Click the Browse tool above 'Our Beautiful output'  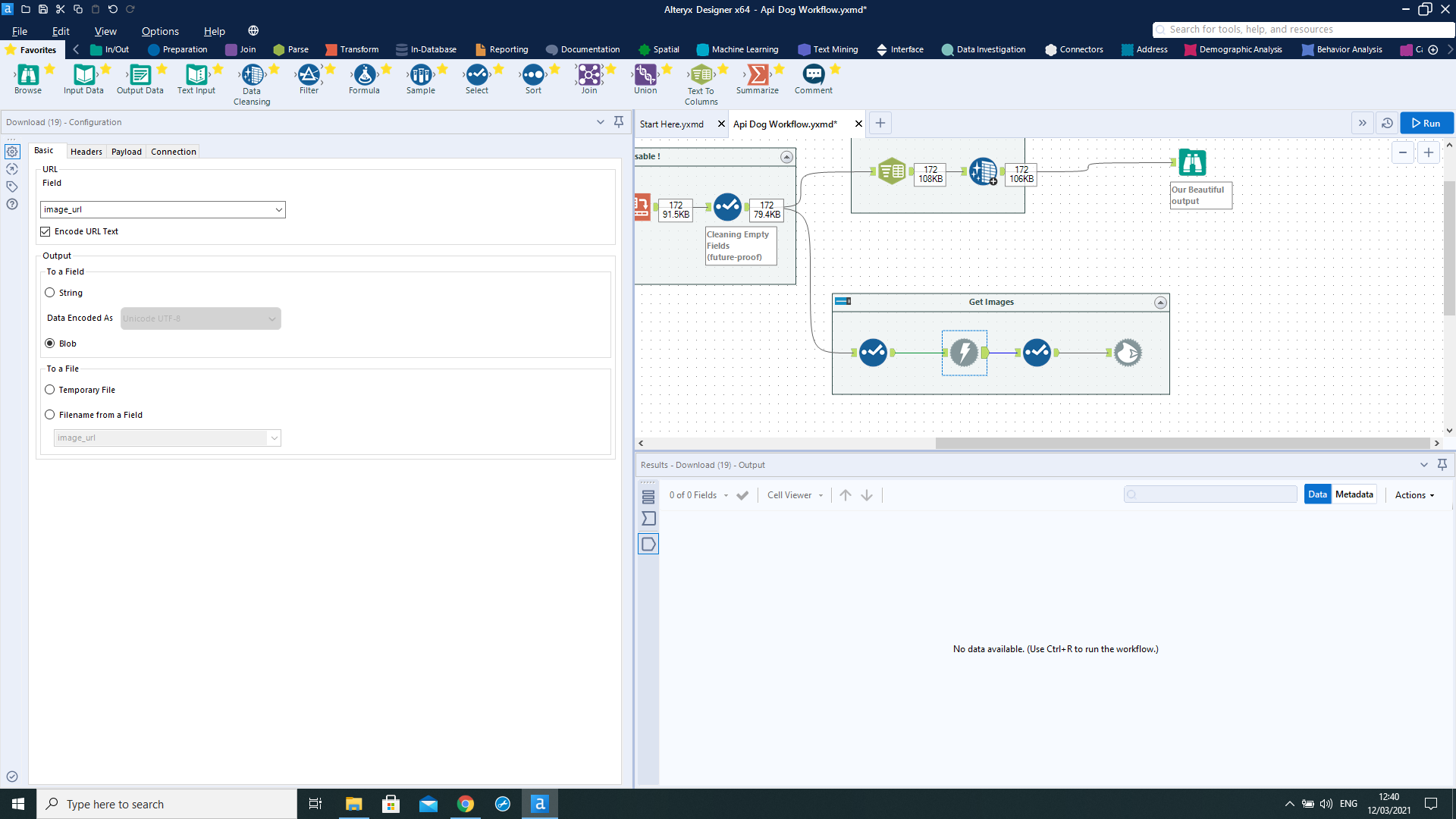click(1192, 162)
